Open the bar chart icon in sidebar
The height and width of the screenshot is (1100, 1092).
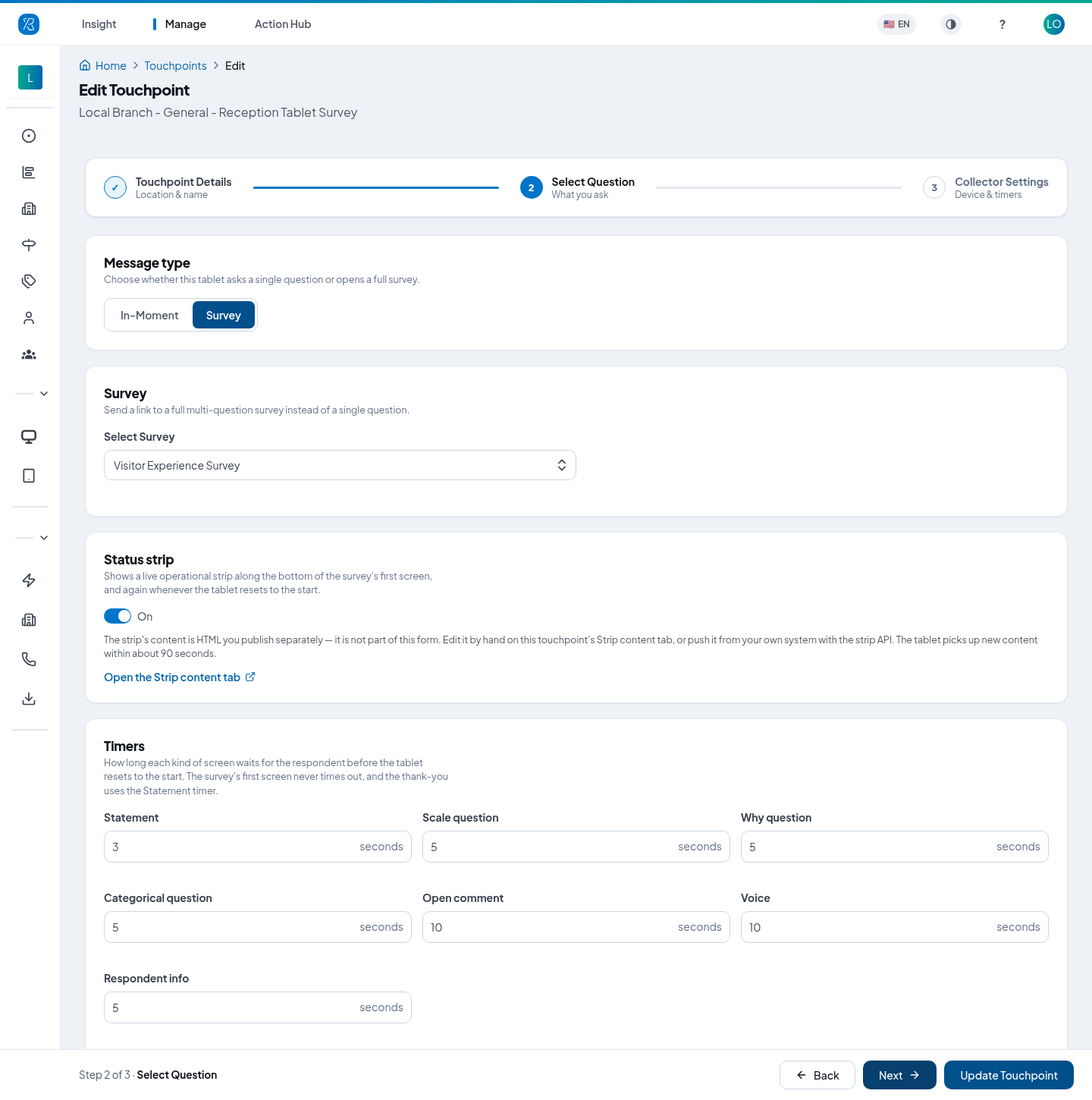click(29, 172)
